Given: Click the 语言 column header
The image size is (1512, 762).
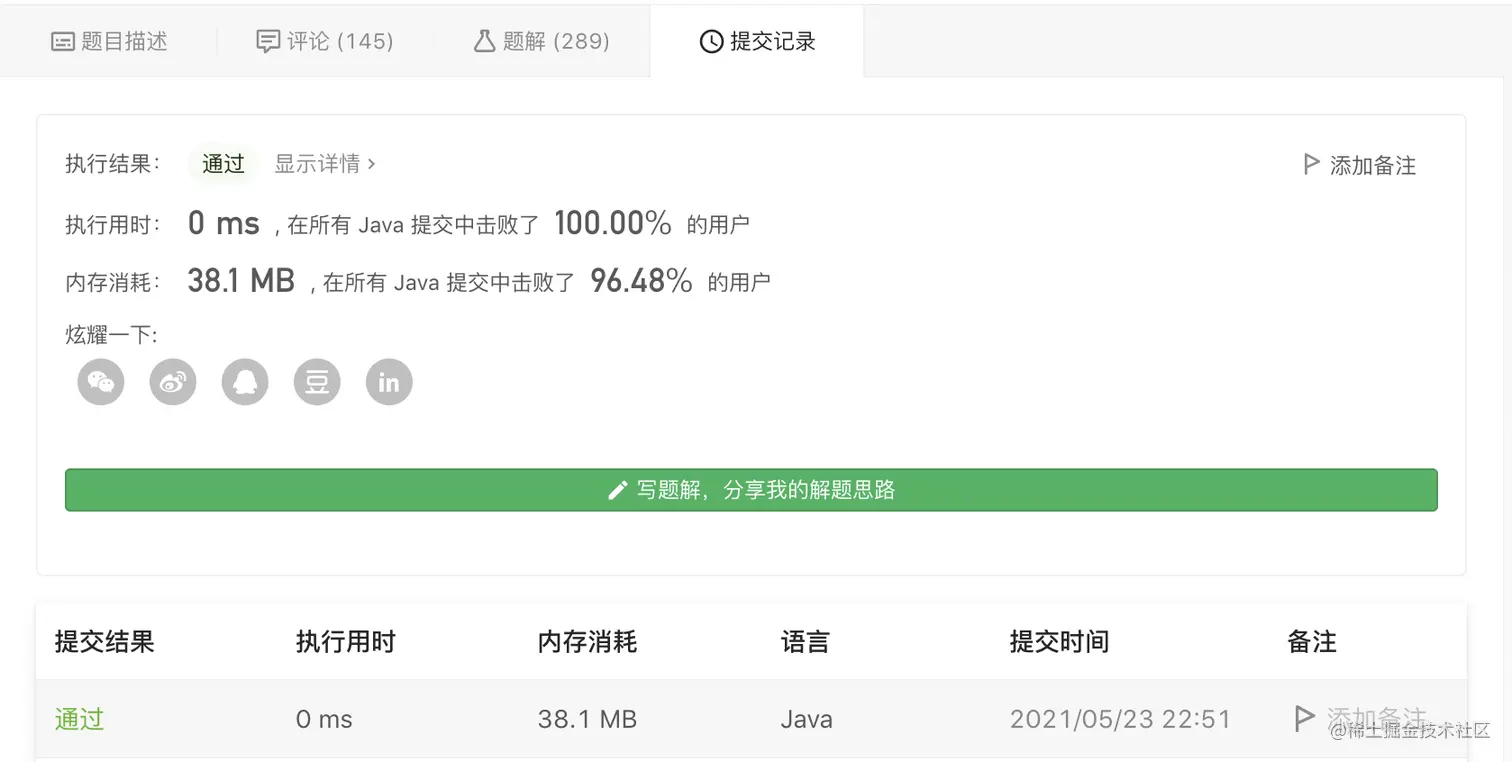Looking at the screenshot, I should (805, 642).
